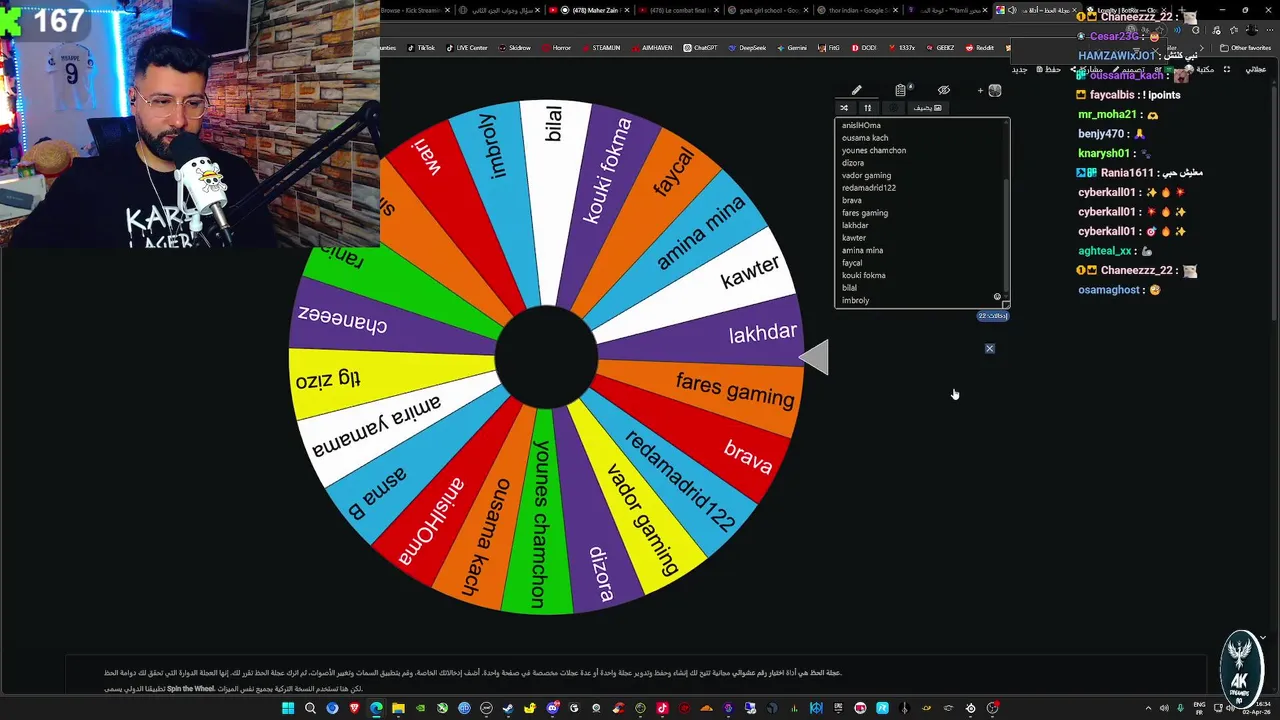Image resolution: width=1280 pixels, height=720 pixels.
Task: Switch to 'thor indian' Google tab
Action: coord(856,10)
